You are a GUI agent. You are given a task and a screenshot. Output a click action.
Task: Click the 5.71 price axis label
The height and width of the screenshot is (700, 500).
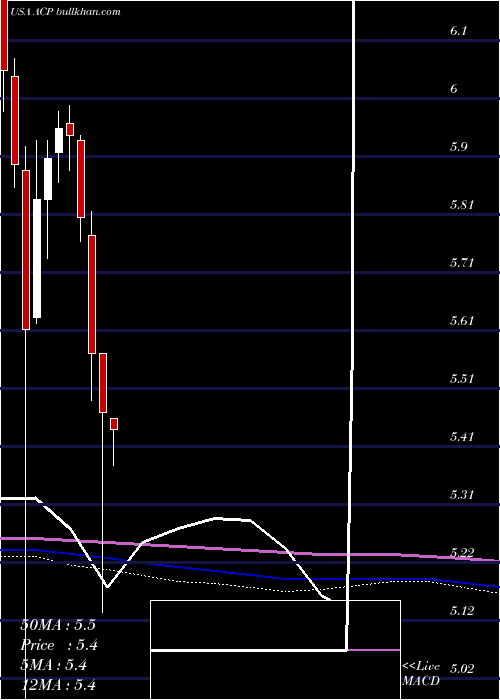tap(461, 262)
